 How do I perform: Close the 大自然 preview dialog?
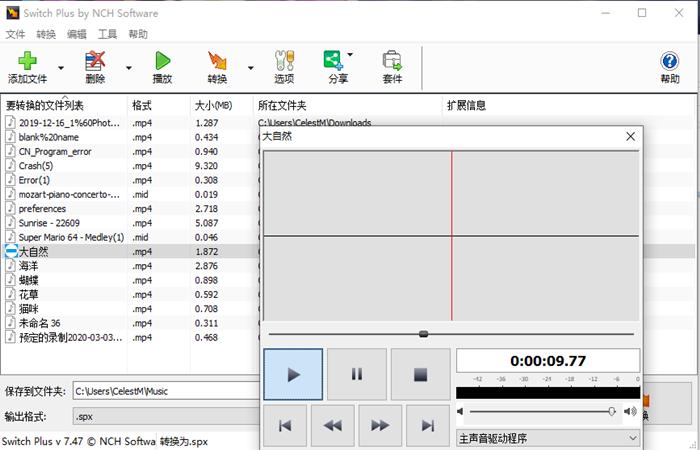click(630, 136)
